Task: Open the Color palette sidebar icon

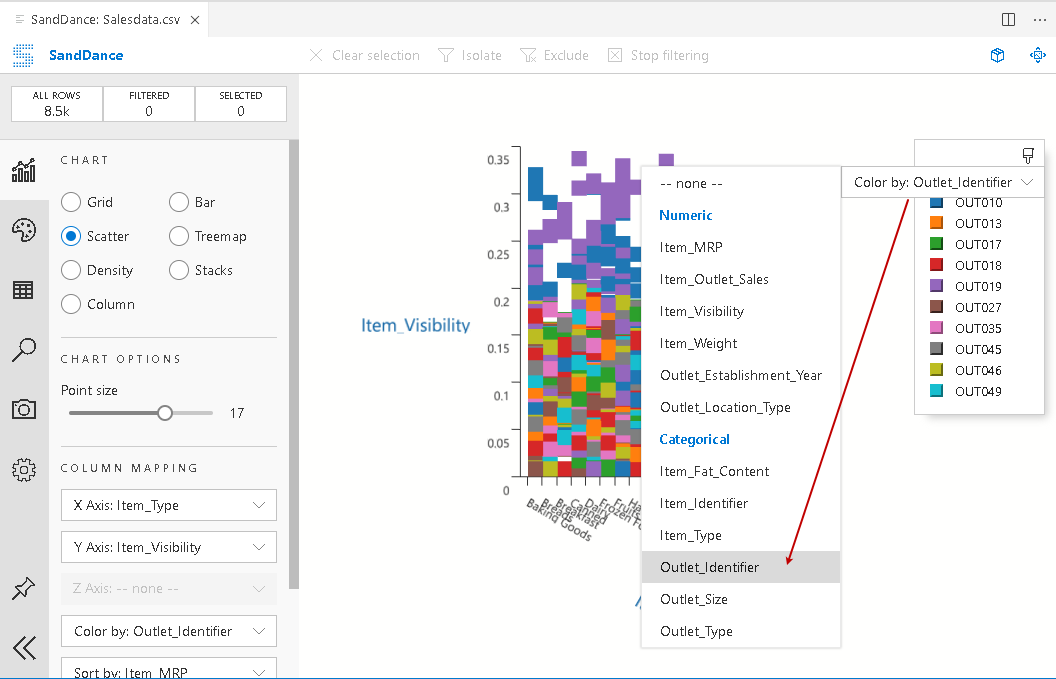Action: 23,231
